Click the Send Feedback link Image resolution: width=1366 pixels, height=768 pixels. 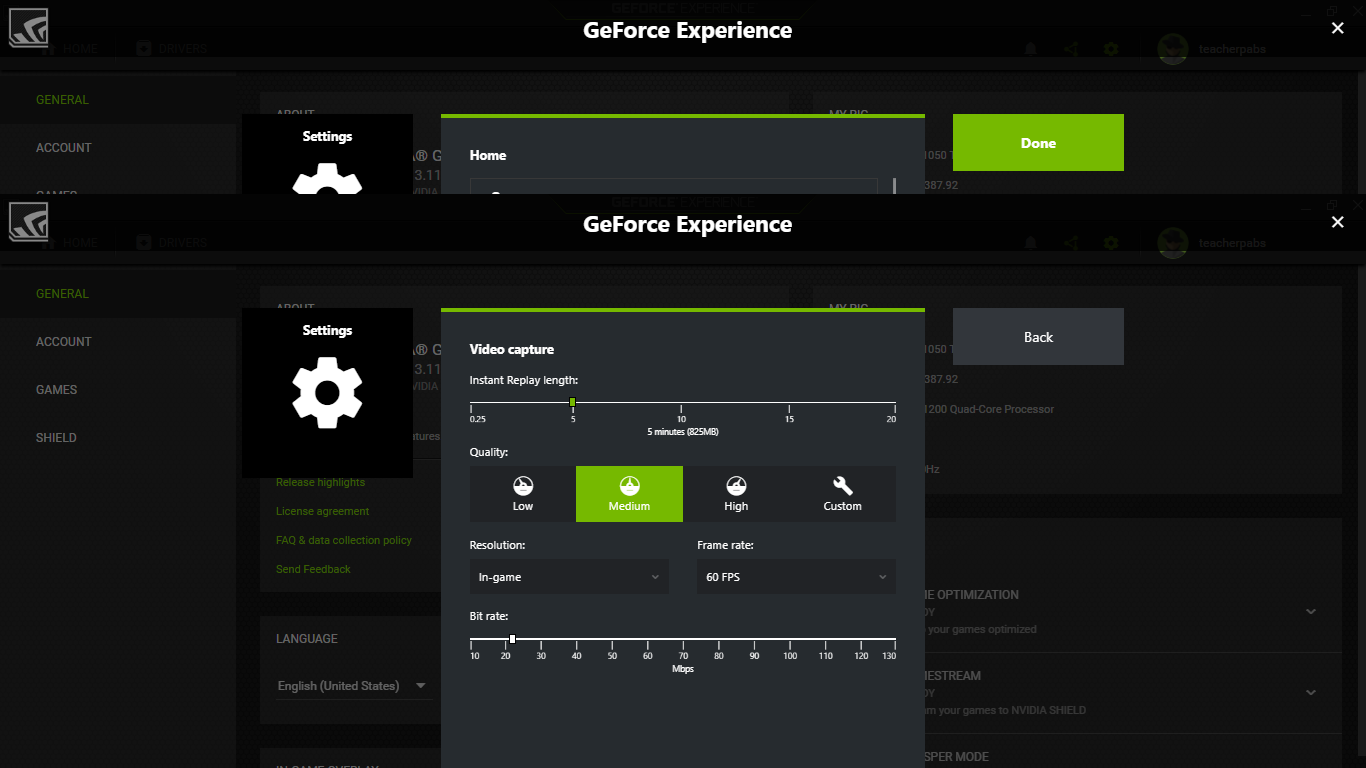[313, 570]
